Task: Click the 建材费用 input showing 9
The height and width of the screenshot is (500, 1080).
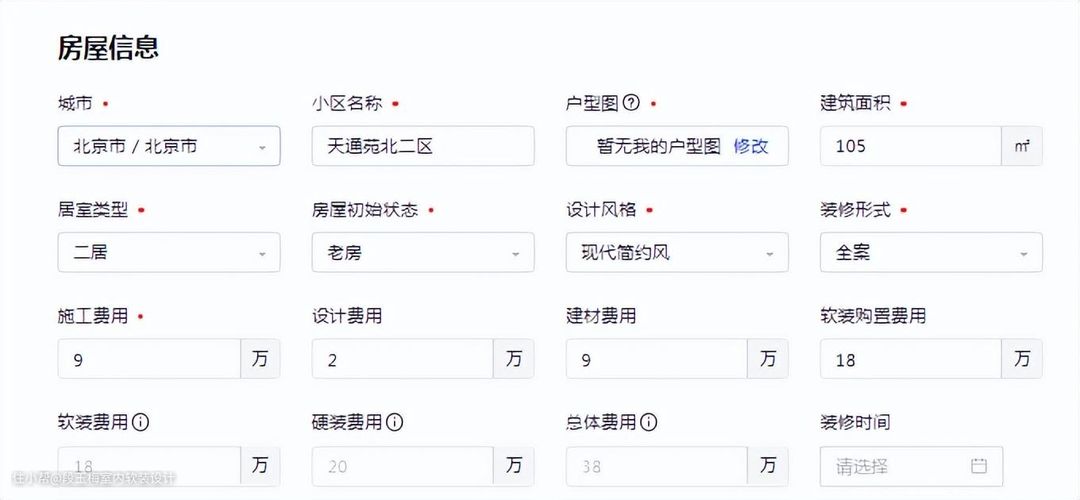Action: pyautogui.click(x=656, y=359)
